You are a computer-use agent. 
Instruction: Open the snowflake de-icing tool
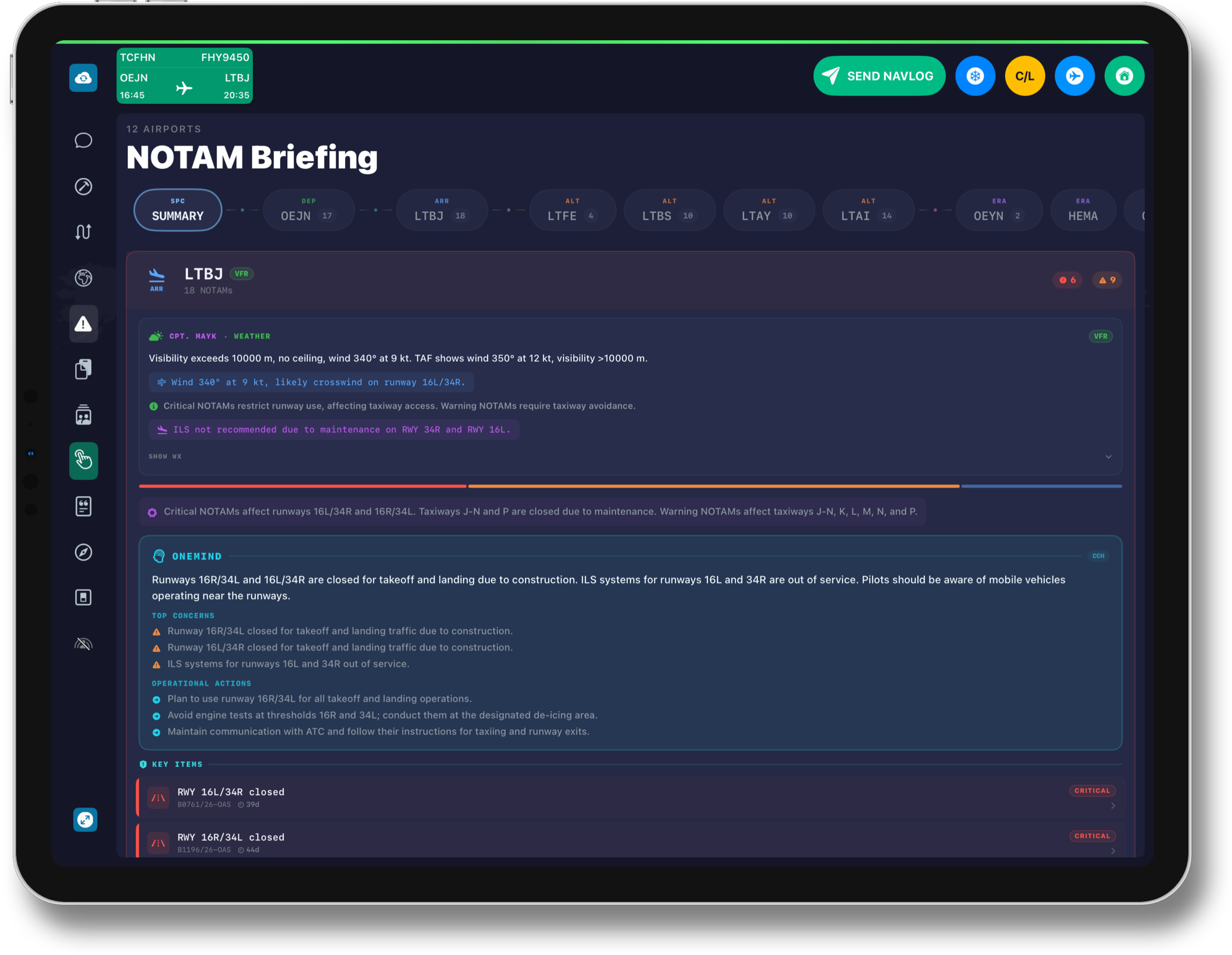pos(975,76)
